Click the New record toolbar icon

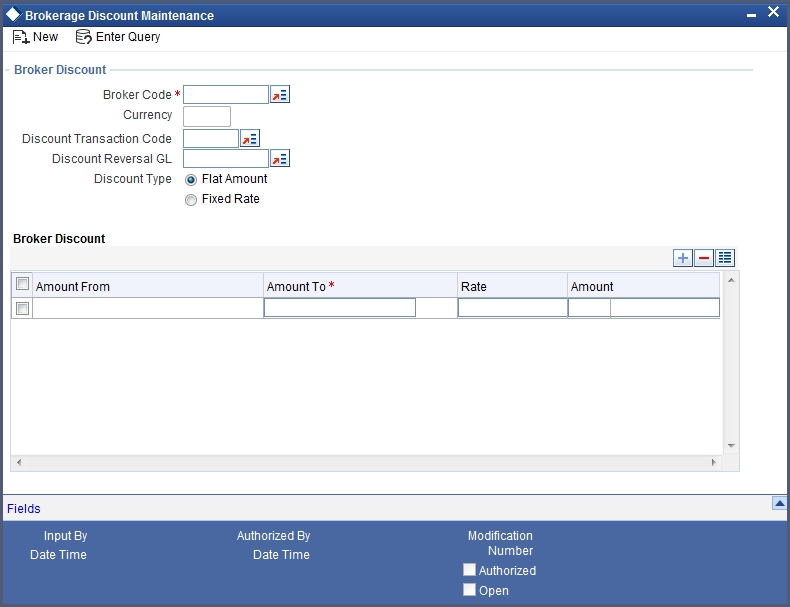[21, 37]
